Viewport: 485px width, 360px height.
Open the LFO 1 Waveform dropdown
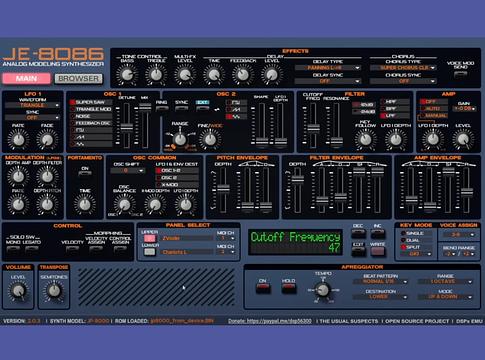[32, 105]
